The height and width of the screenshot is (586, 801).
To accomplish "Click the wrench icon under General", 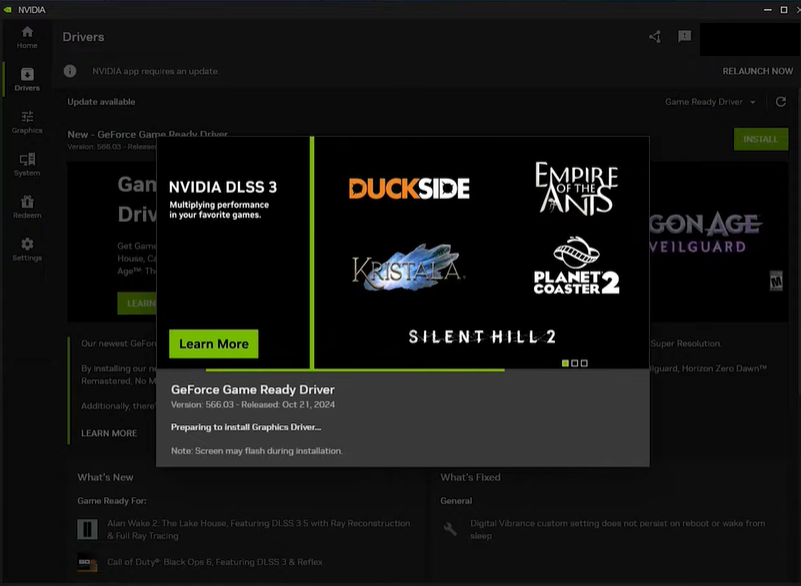I will (450, 529).
